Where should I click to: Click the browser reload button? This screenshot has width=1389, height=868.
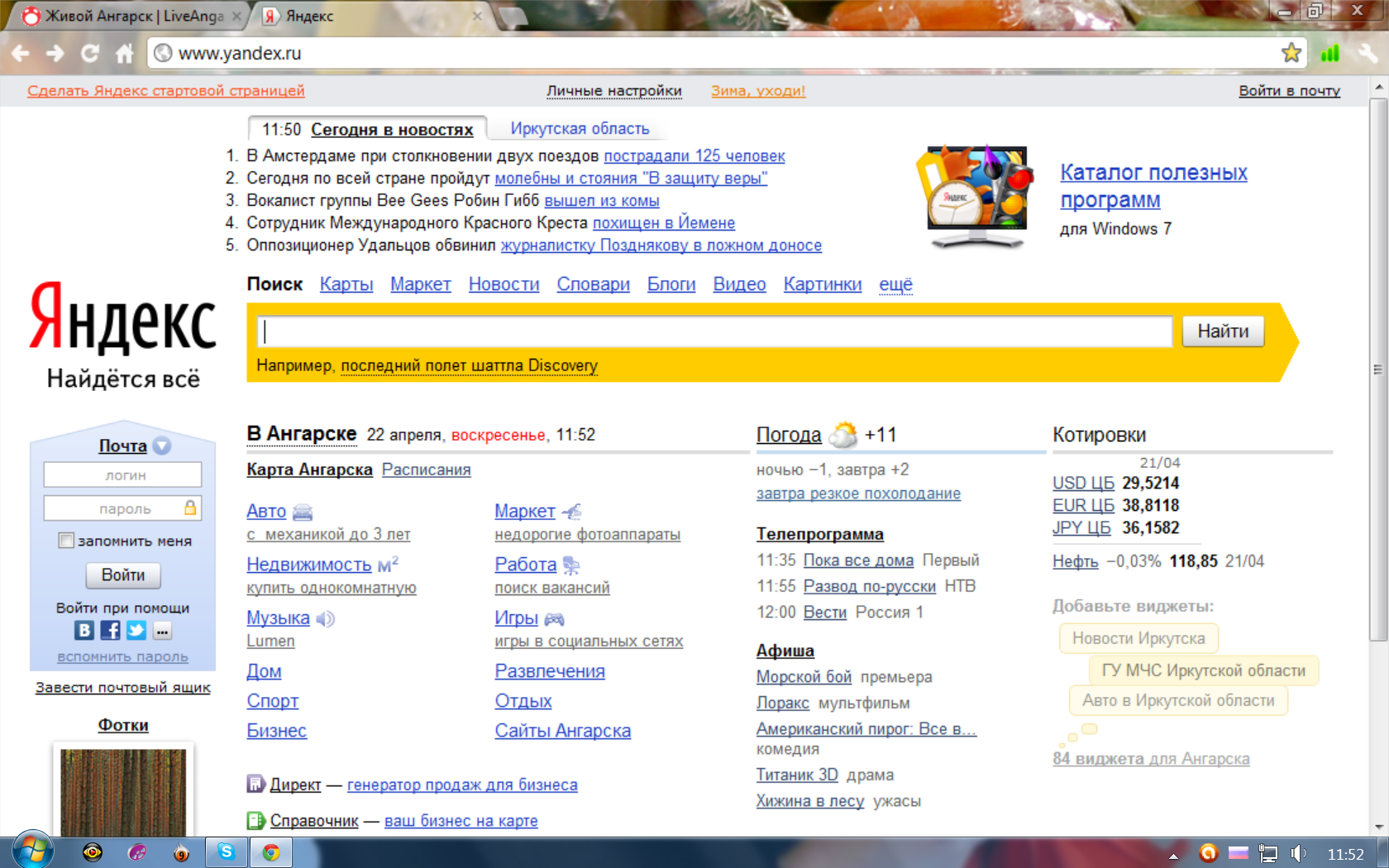[x=89, y=54]
